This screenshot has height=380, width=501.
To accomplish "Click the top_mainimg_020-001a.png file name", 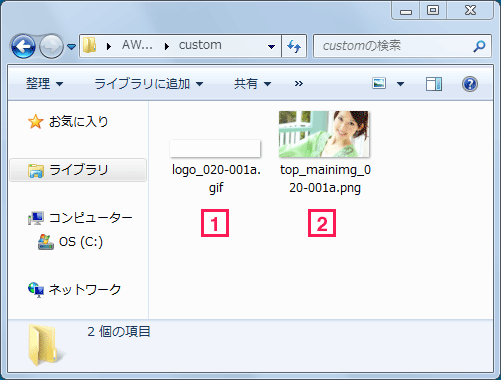I will (325, 179).
